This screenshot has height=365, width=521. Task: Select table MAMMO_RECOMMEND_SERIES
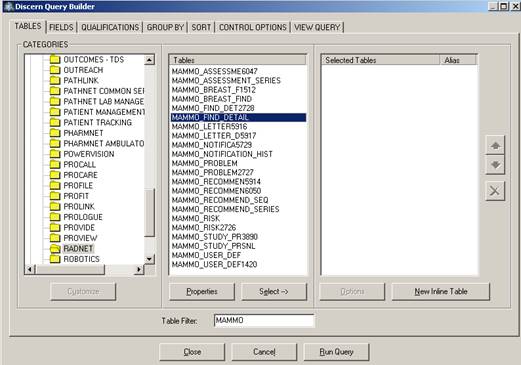coord(225,209)
